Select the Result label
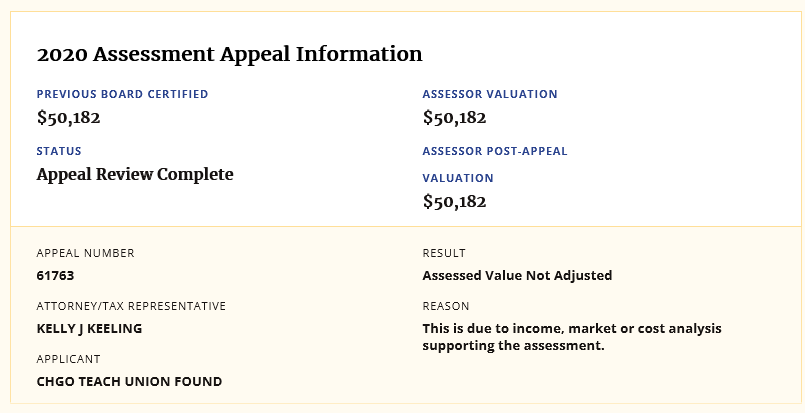This screenshot has width=805, height=413. (444, 253)
